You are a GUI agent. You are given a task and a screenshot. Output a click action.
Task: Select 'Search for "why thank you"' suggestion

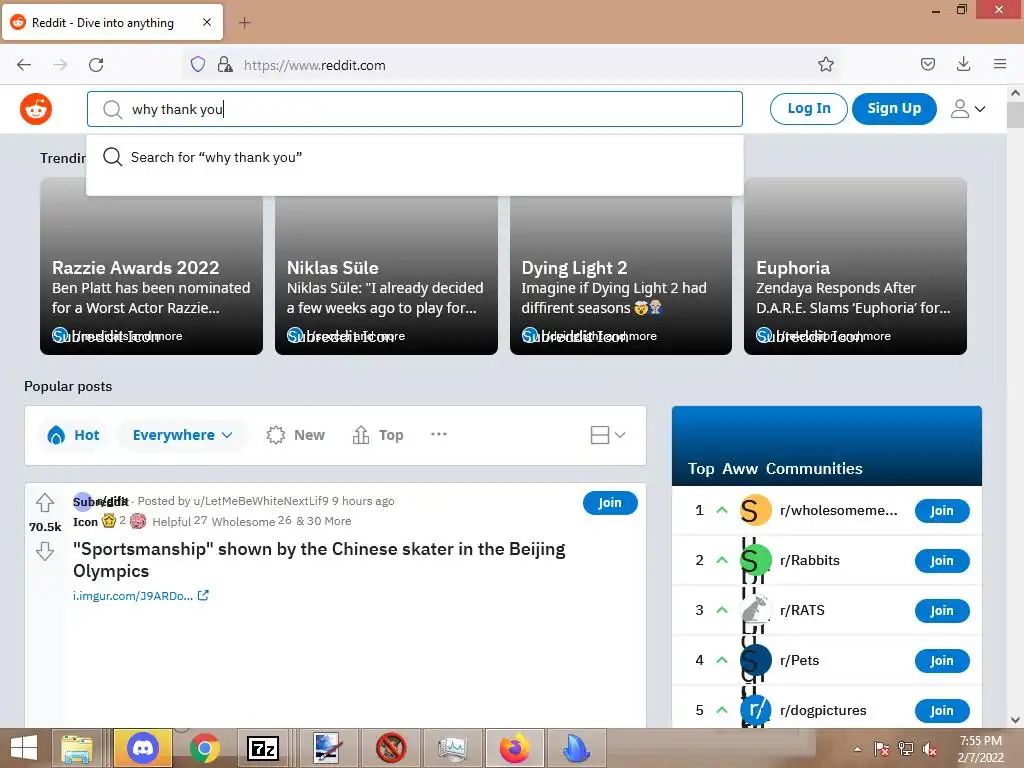415,157
